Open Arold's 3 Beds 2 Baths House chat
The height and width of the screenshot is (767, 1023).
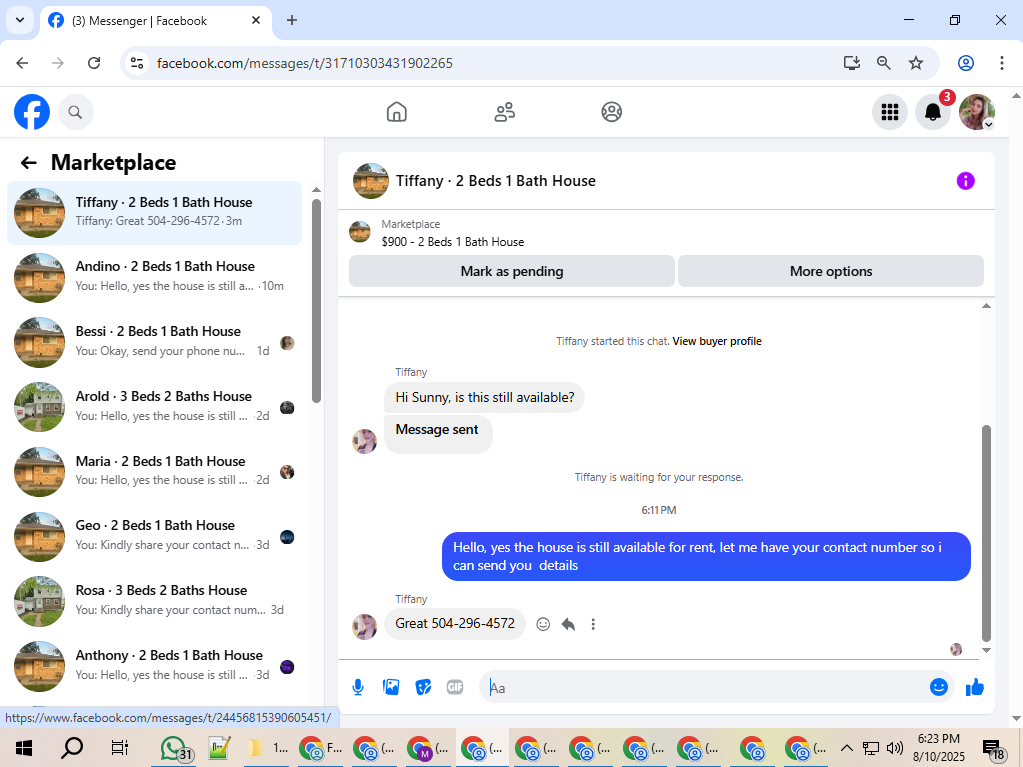[x=155, y=408]
